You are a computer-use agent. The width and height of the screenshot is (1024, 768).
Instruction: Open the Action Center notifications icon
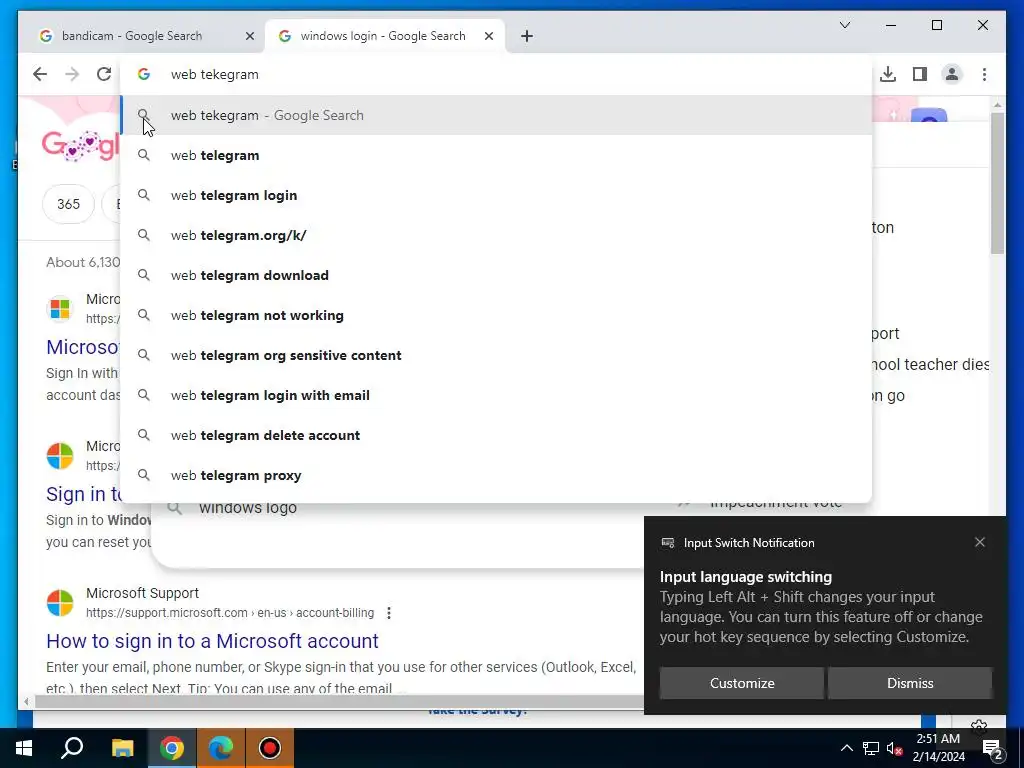[993, 748]
